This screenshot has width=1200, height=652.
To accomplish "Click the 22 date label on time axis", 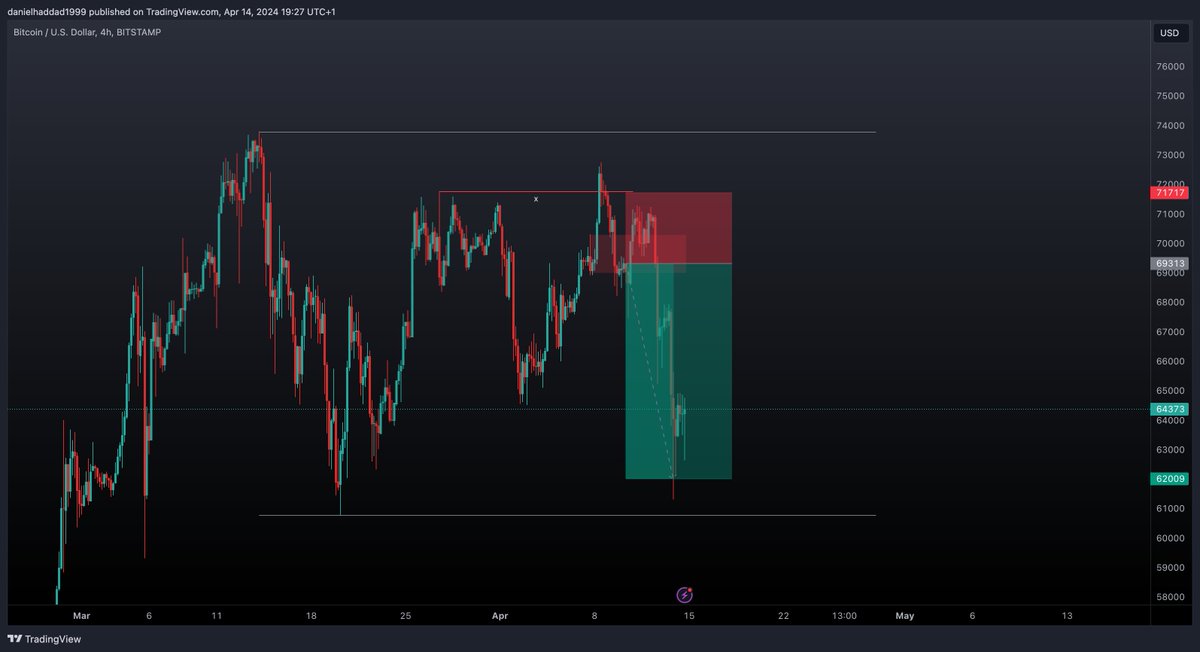I will (x=783, y=616).
